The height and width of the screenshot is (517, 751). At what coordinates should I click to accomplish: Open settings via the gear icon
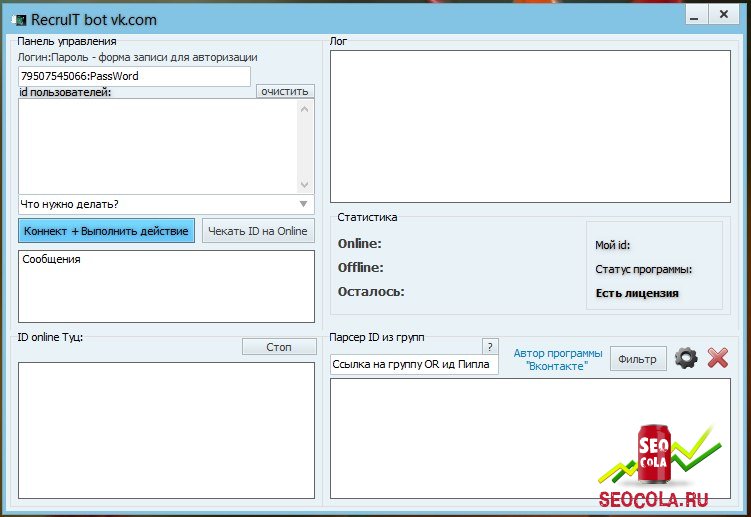[x=686, y=358]
